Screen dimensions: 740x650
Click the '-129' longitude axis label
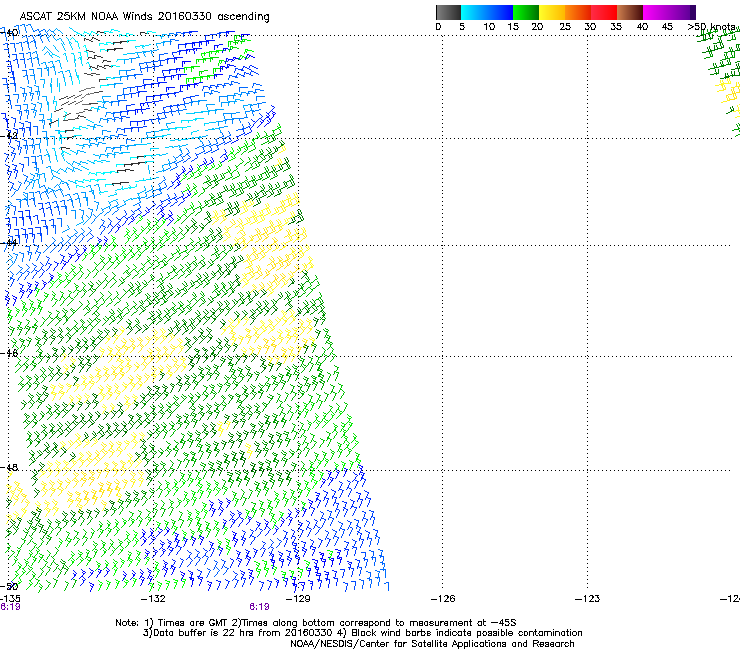[298, 599]
